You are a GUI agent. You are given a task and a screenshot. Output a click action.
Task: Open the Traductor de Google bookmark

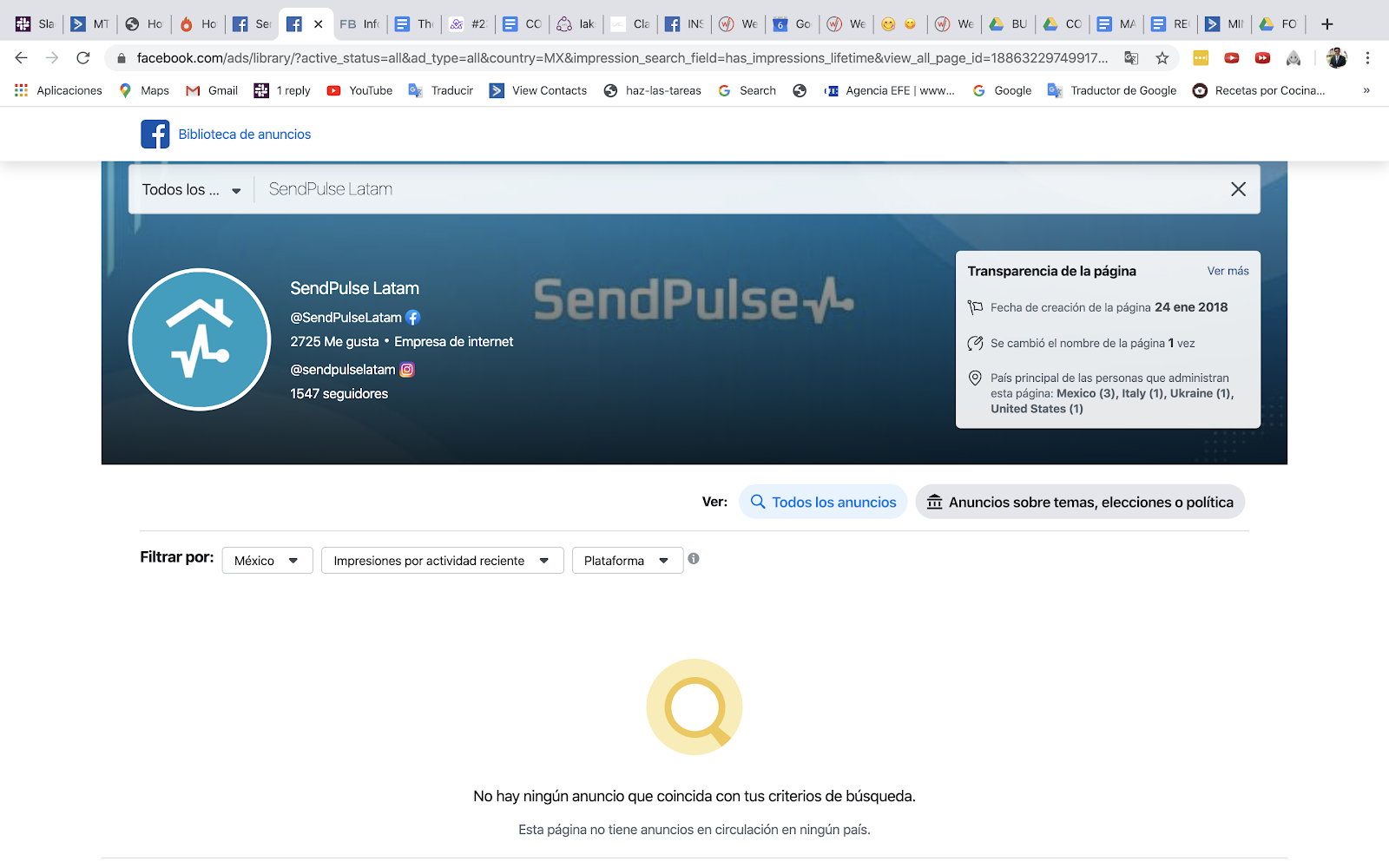point(1112,90)
